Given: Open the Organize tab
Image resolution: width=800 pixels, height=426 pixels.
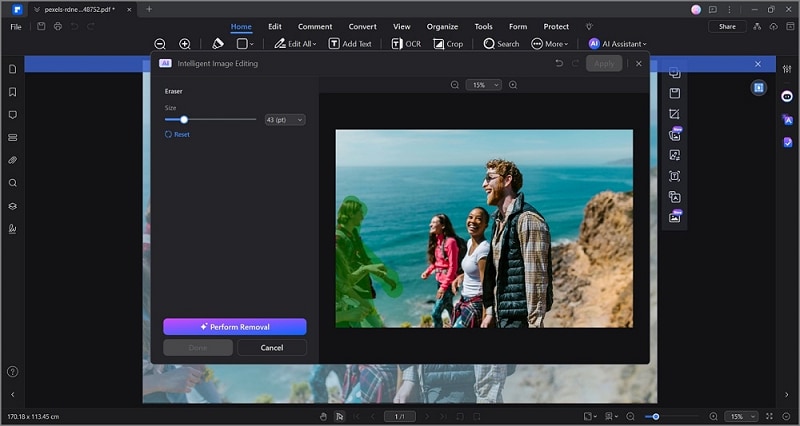Looking at the screenshot, I should (x=442, y=27).
